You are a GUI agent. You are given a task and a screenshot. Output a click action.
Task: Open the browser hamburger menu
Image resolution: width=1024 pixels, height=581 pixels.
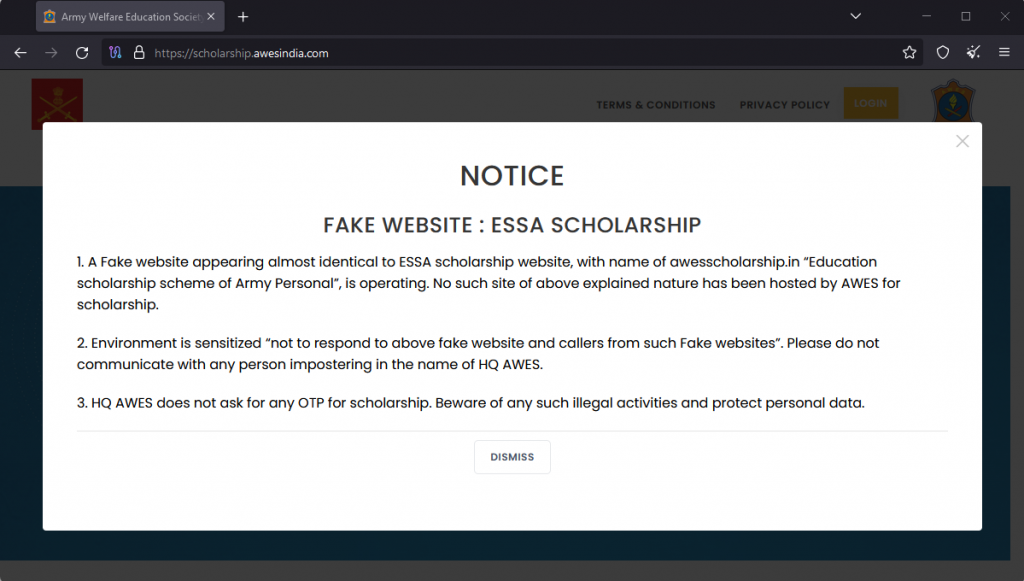click(x=1004, y=53)
